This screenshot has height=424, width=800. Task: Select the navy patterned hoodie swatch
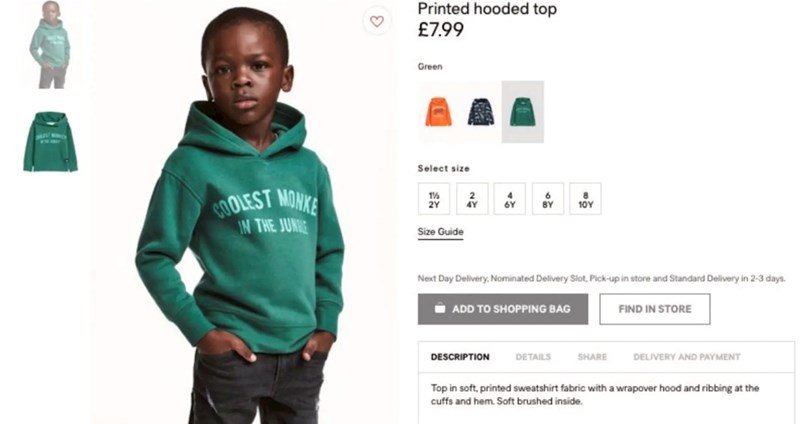481,112
